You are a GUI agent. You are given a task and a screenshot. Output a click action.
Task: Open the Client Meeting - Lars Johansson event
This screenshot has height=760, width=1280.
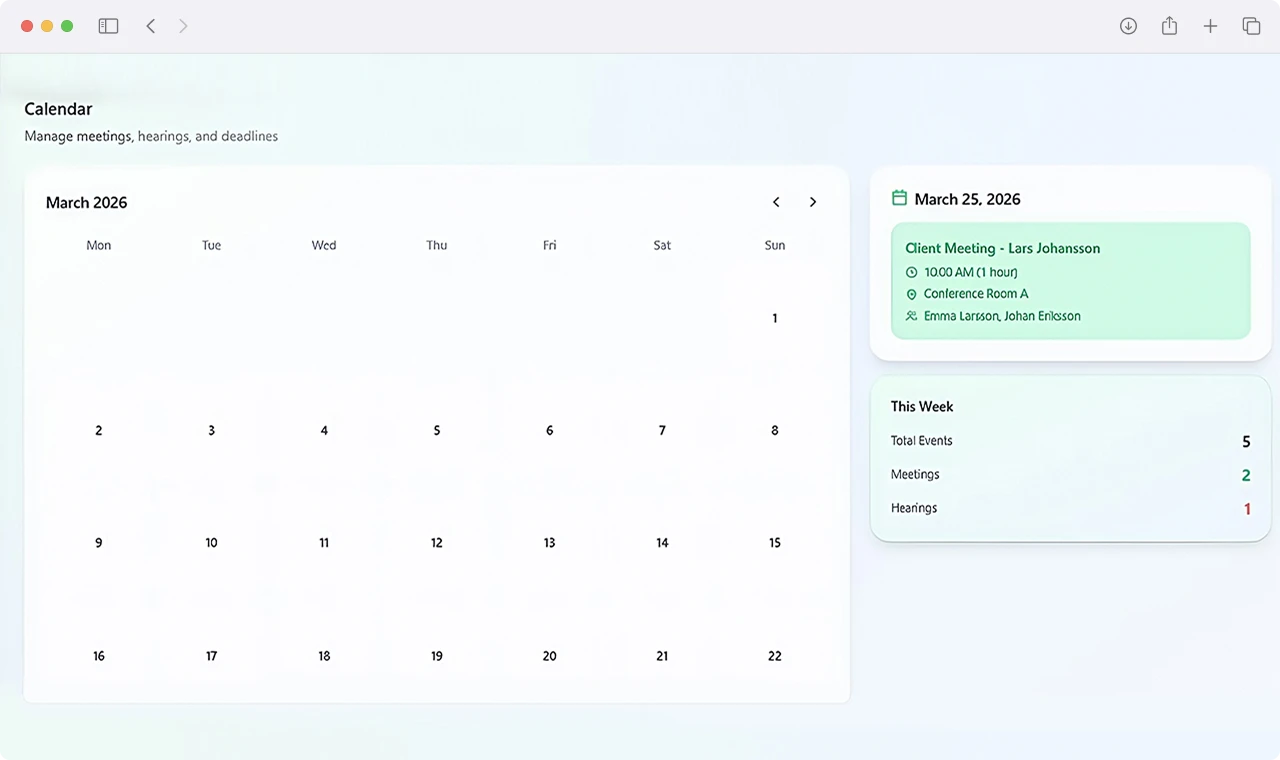pos(1071,281)
